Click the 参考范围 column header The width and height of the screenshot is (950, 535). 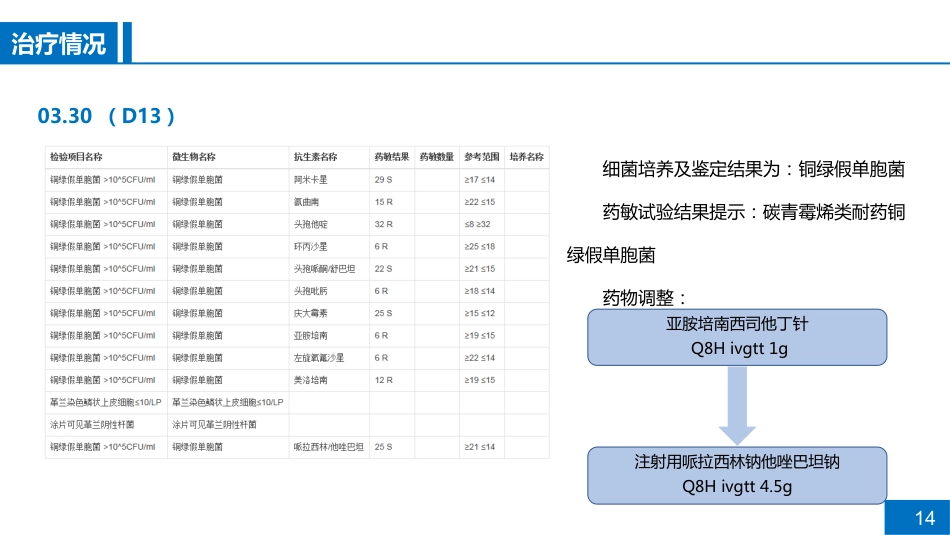tap(482, 157)
